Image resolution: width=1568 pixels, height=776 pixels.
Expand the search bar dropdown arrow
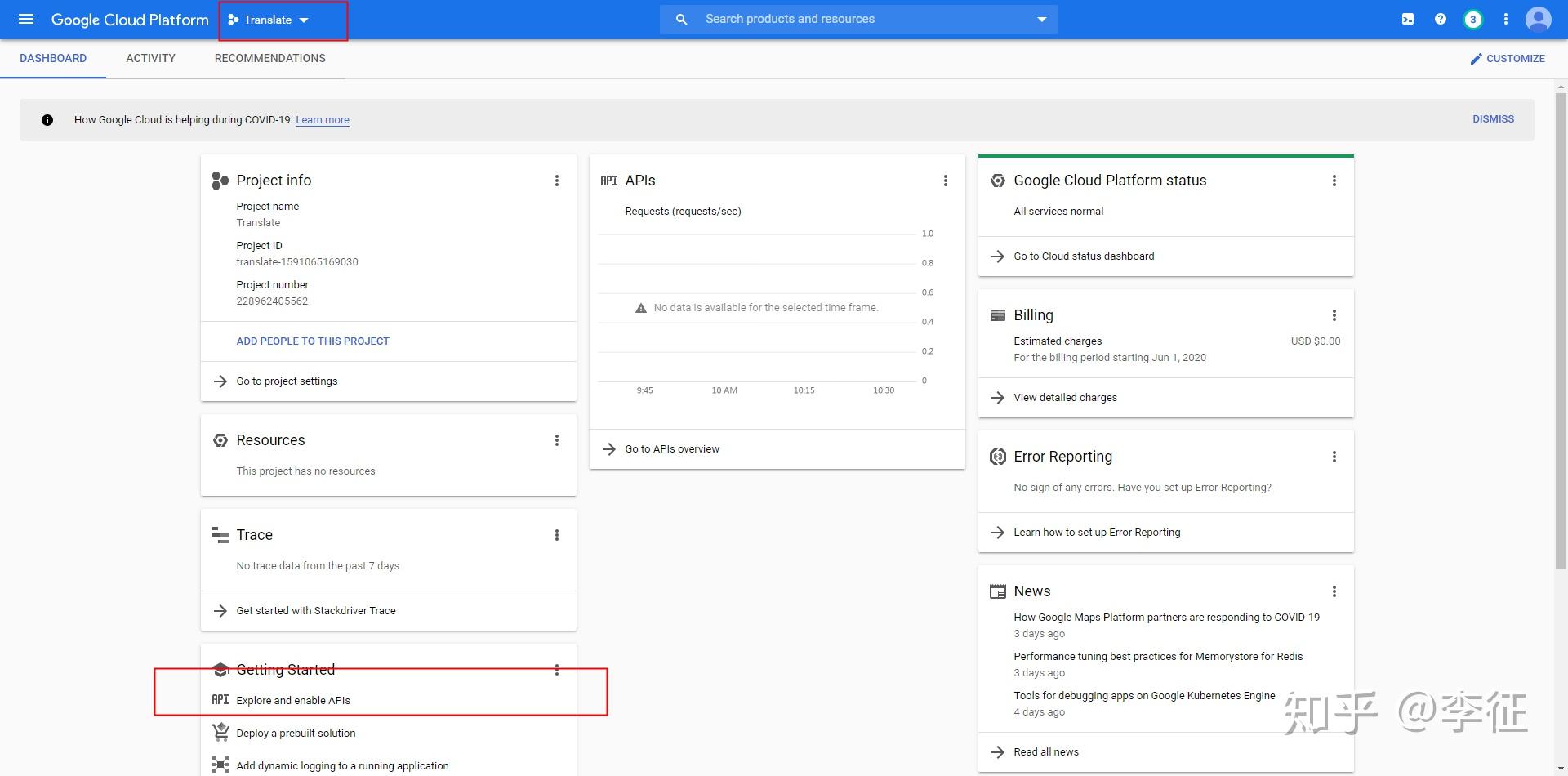tap(1042, 20)
